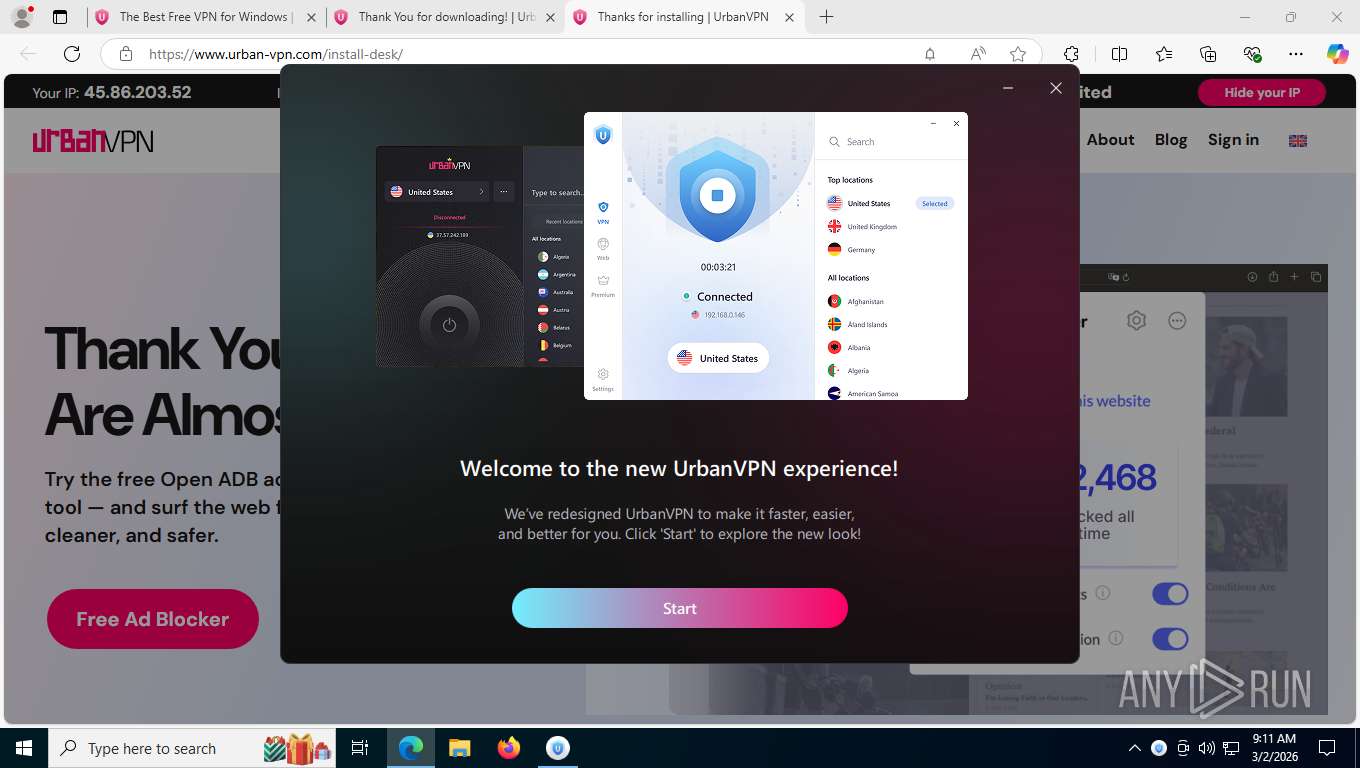The image size is (1360, 768).
Task: Open the language flag selector
Action: click(x=1298, y=141)
